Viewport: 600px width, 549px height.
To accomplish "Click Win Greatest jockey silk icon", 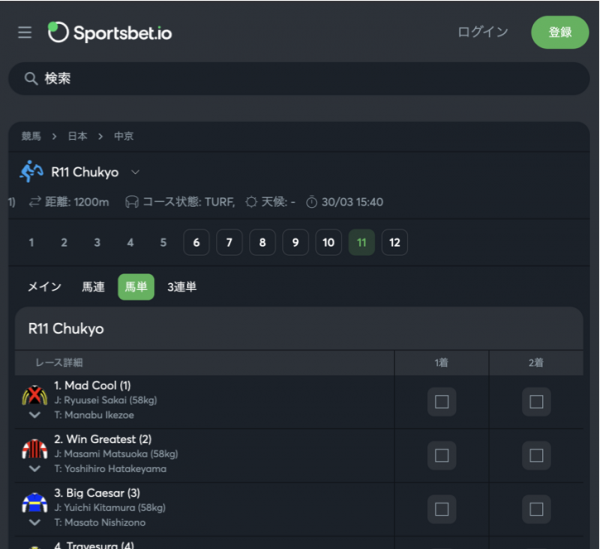I will 34,448.
